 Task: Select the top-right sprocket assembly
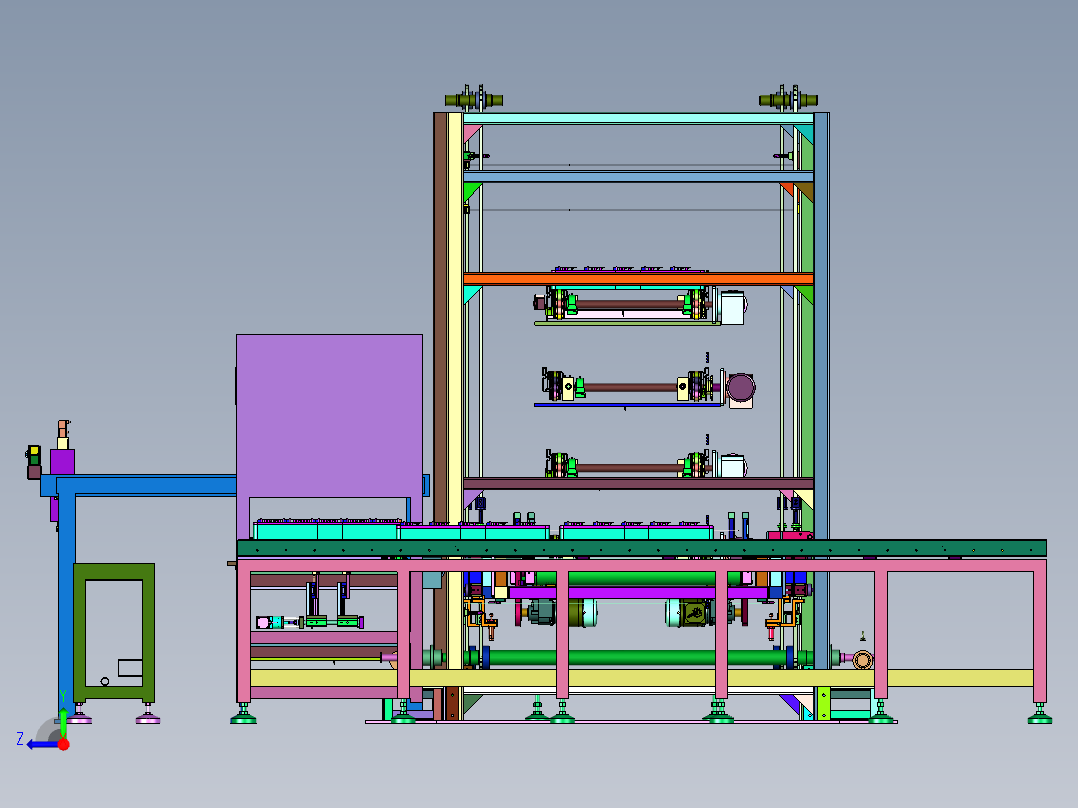[x=788, y=100]
